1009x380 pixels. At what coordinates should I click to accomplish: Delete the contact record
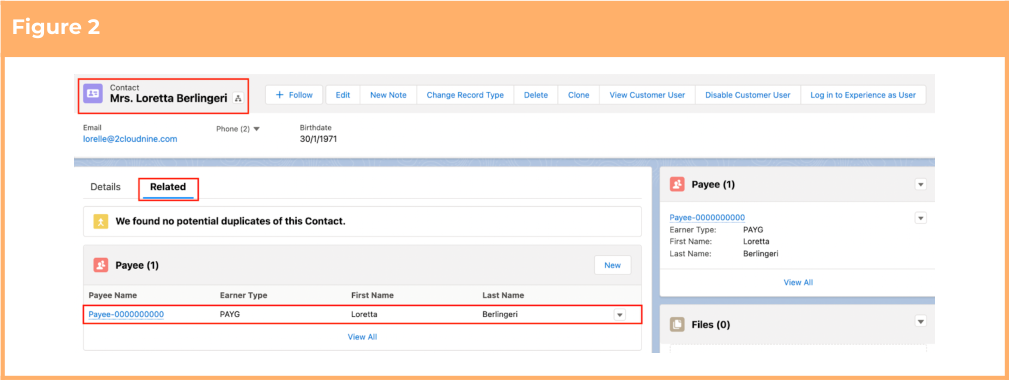point(536,95)
